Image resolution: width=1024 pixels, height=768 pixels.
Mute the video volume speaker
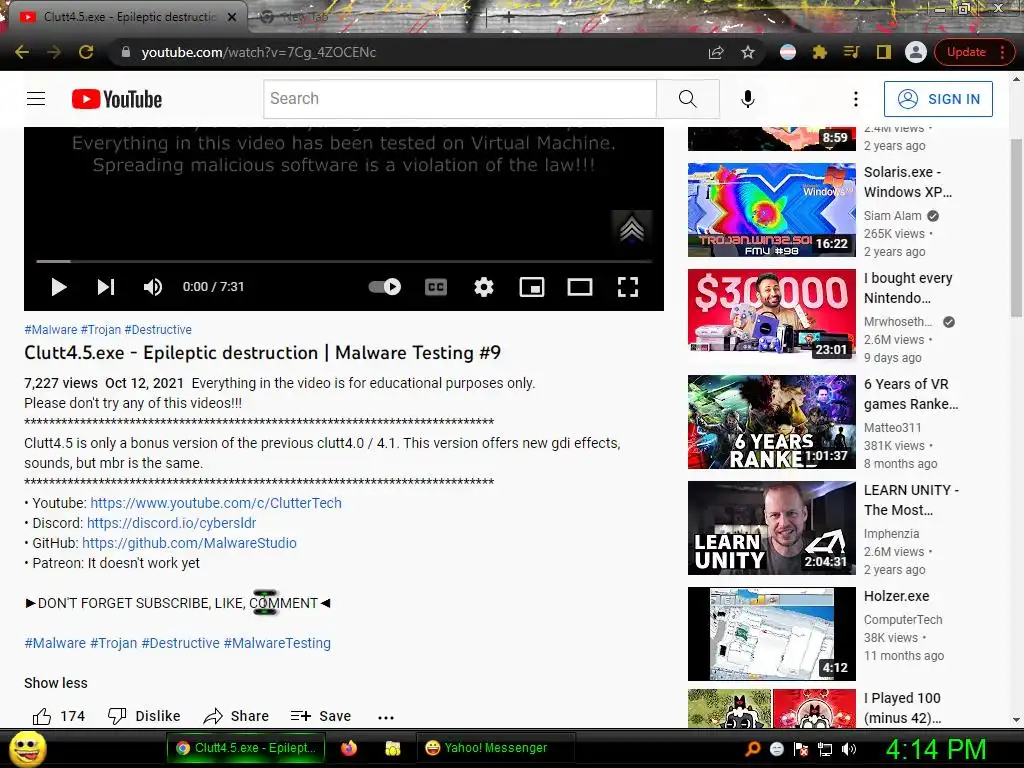point(153,287)
